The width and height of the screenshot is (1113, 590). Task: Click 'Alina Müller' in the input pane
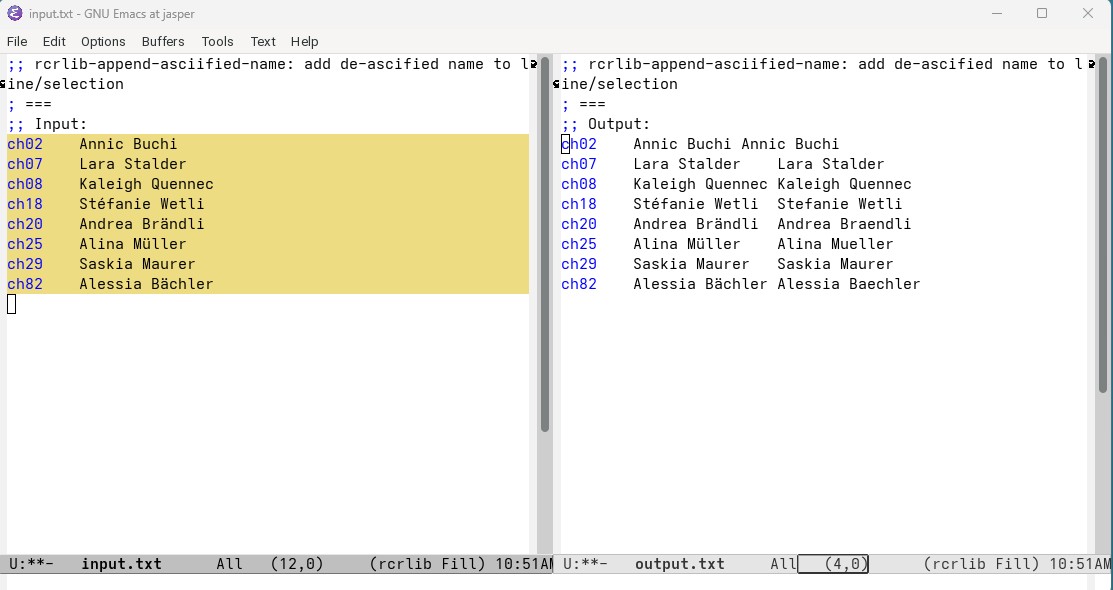(133, 244)
